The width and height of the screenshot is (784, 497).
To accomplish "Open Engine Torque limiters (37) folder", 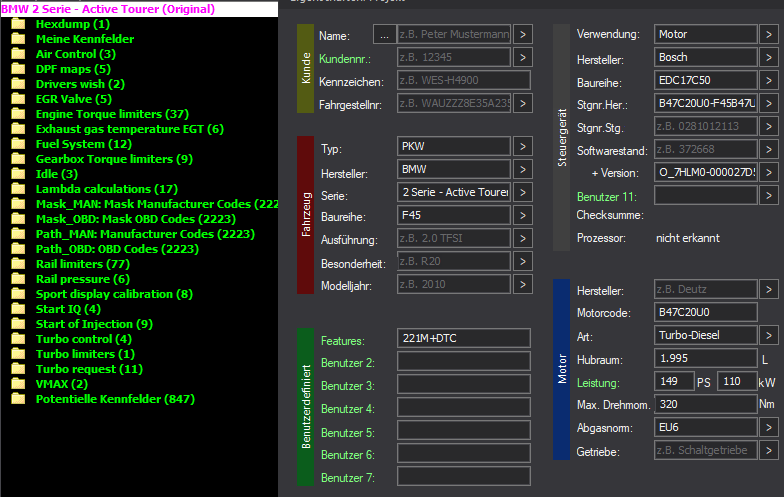I will coord(112,114).
